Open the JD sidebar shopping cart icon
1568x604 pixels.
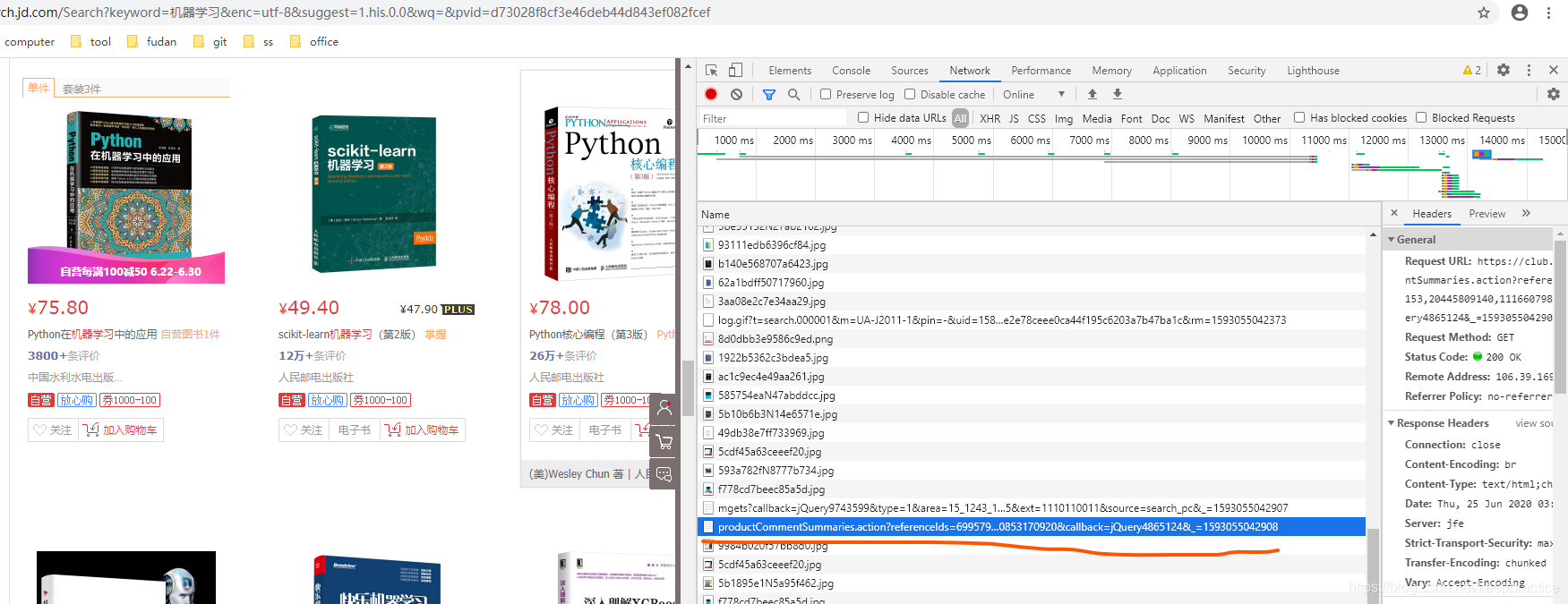pyautogui.click(x=664, y=441)
